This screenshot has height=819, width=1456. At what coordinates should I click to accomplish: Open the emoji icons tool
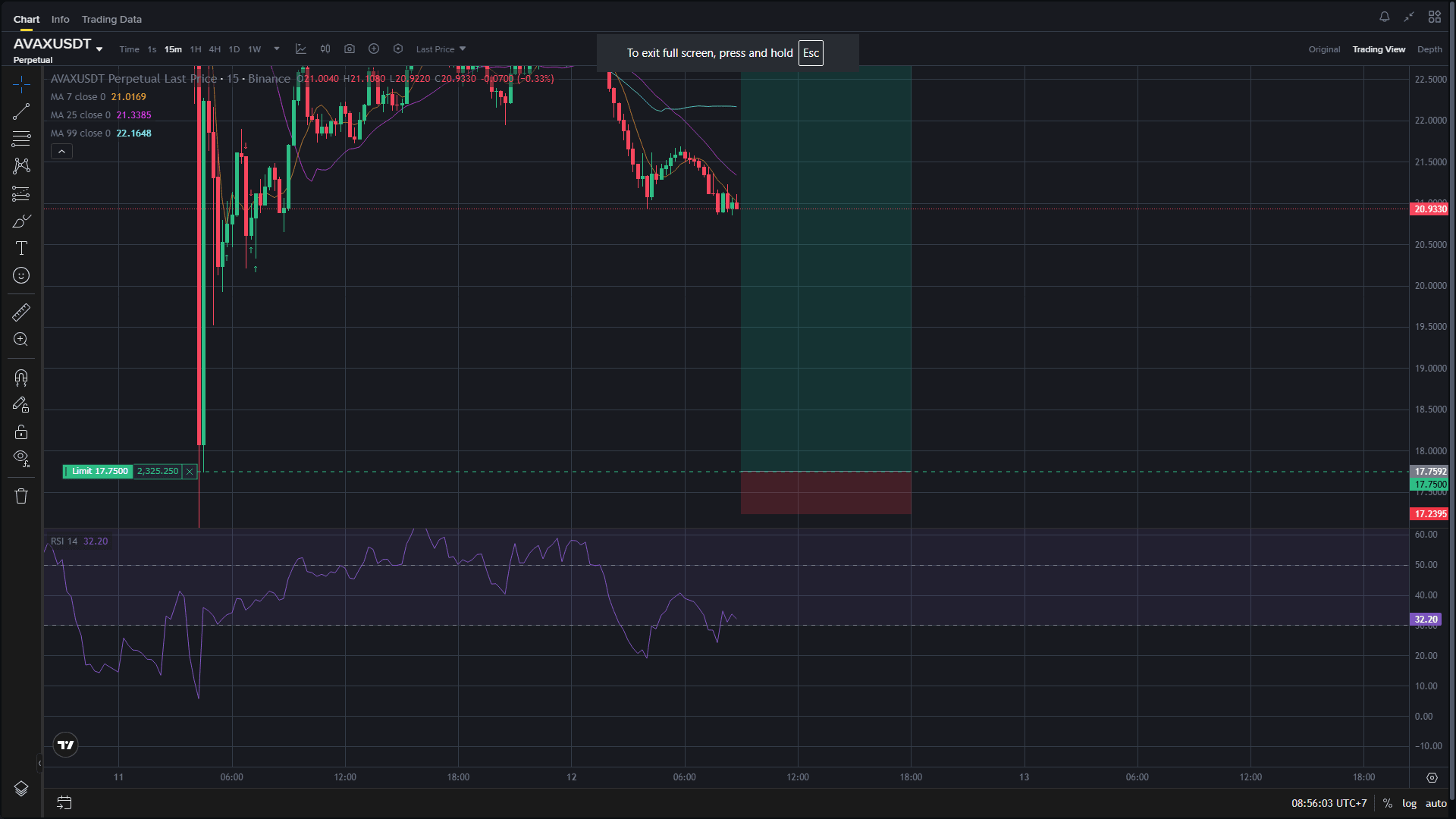pyautogui.click(x=21, y=275)
